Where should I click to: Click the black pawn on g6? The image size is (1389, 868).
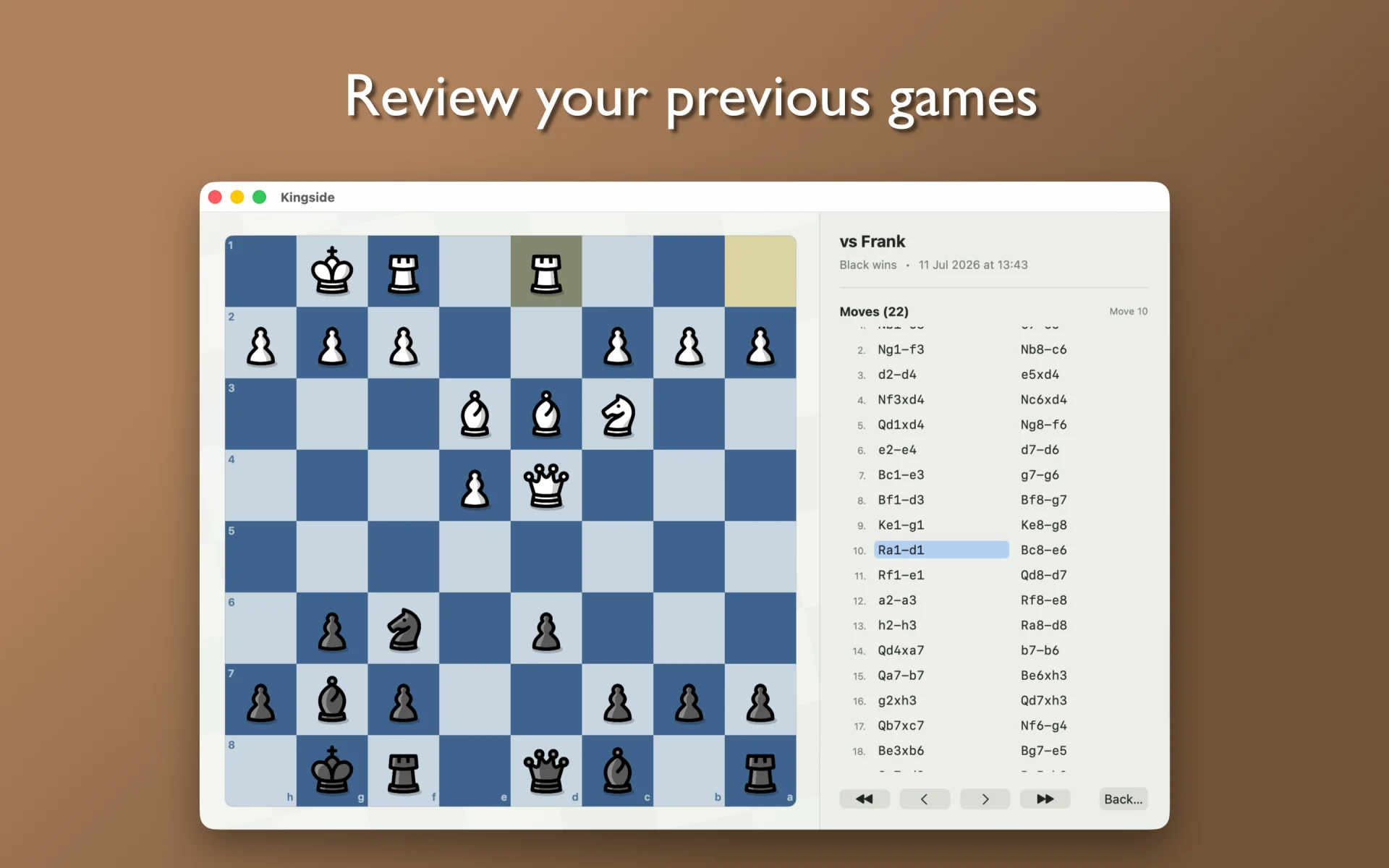(332, 631)
